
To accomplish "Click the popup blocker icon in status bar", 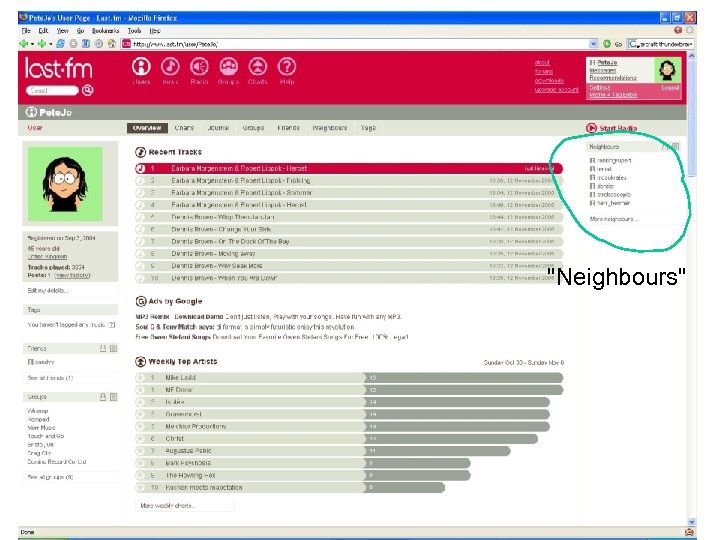I will pyautogui.click(x=689, y=532).
